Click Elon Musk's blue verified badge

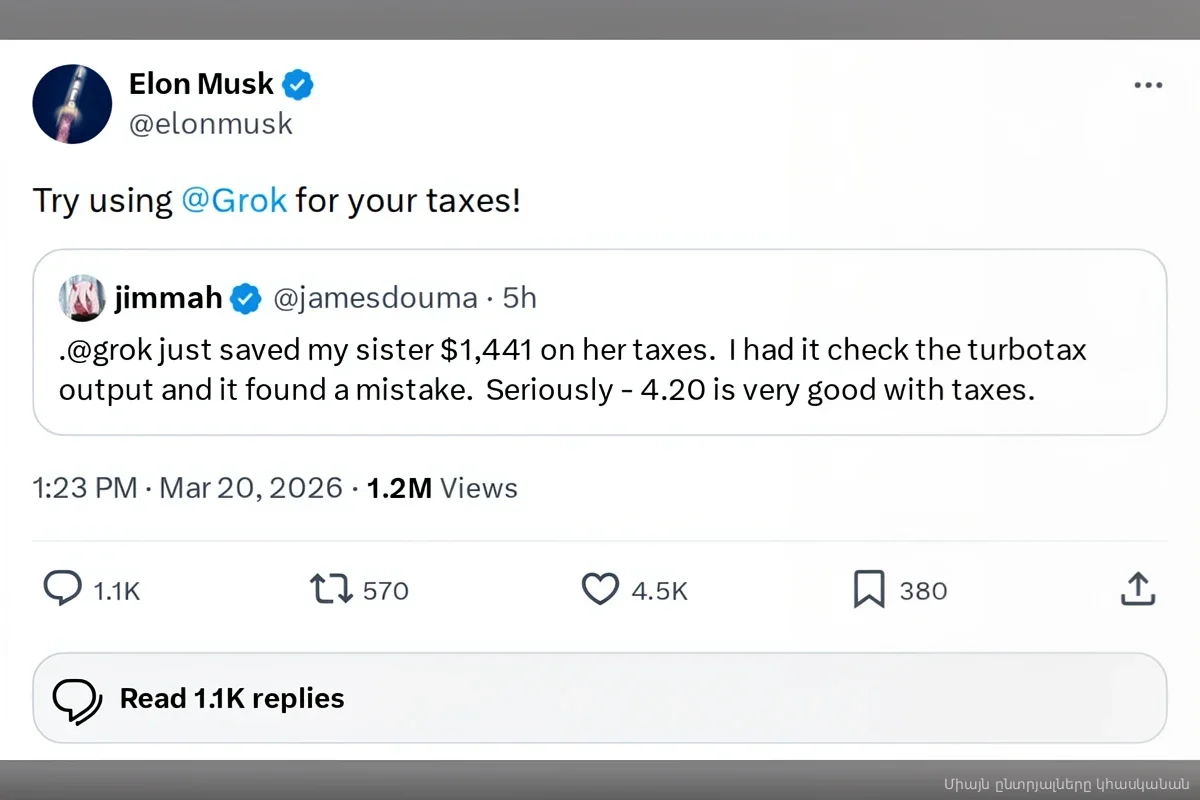pyautogui.click(x=298, y=85)
